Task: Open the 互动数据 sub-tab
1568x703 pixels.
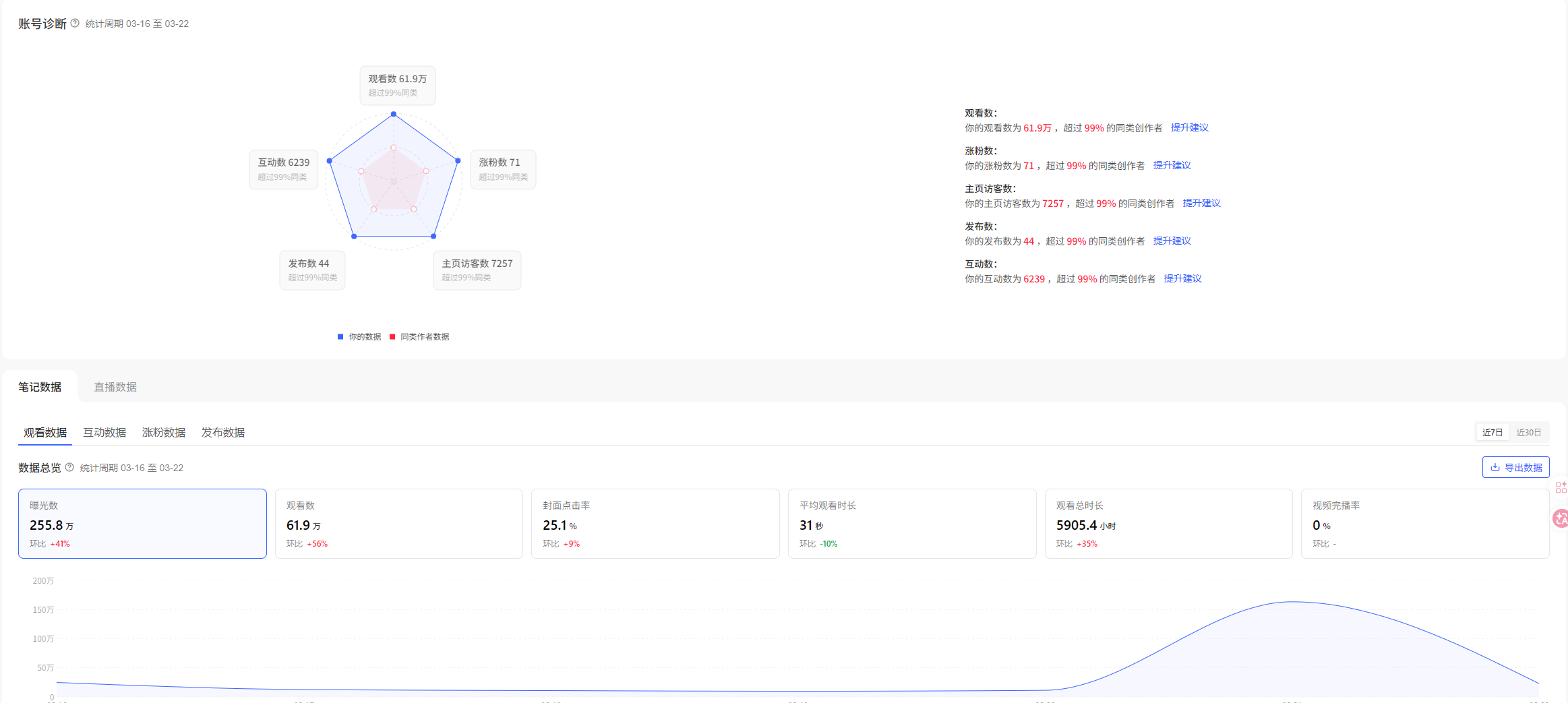Action: [x=104, y=432]
